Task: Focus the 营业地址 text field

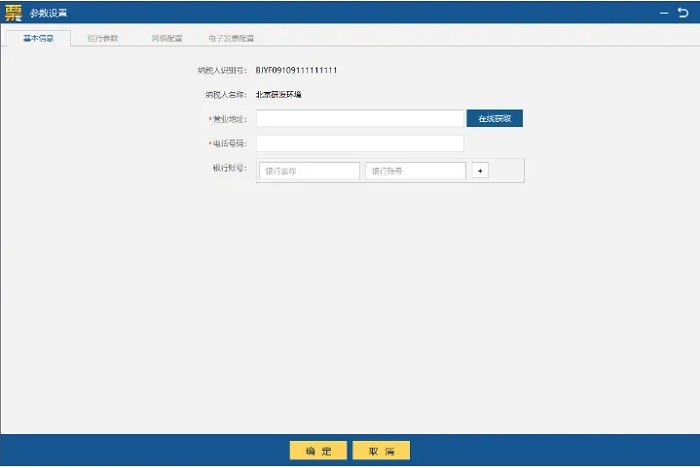Action: (x=360, y=118)
